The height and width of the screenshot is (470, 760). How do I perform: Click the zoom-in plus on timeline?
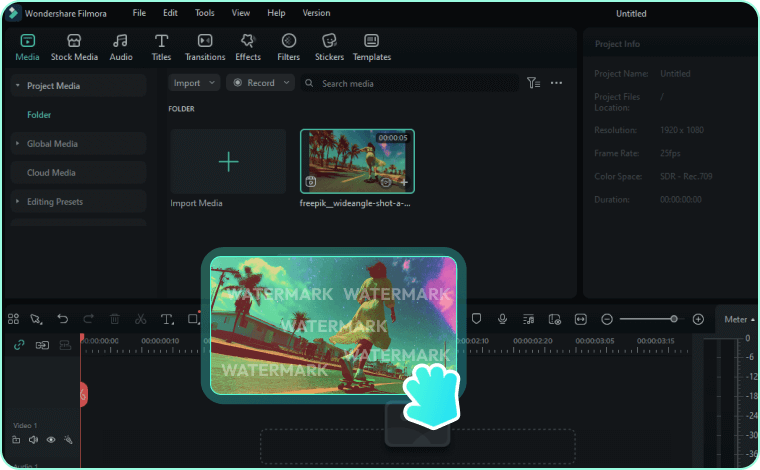tap(698, 319)
